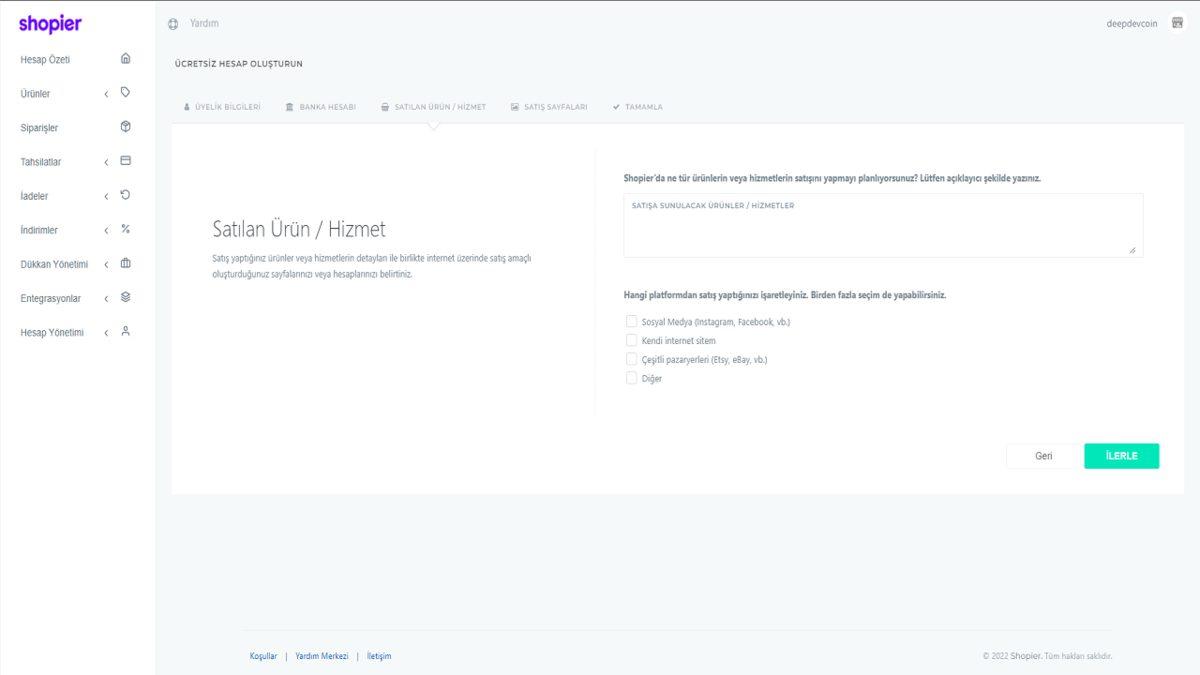The height and width of the screenshot is (675, 1200).
Task: Open the Satış Sayfaları step
Action: click(549, 106)
